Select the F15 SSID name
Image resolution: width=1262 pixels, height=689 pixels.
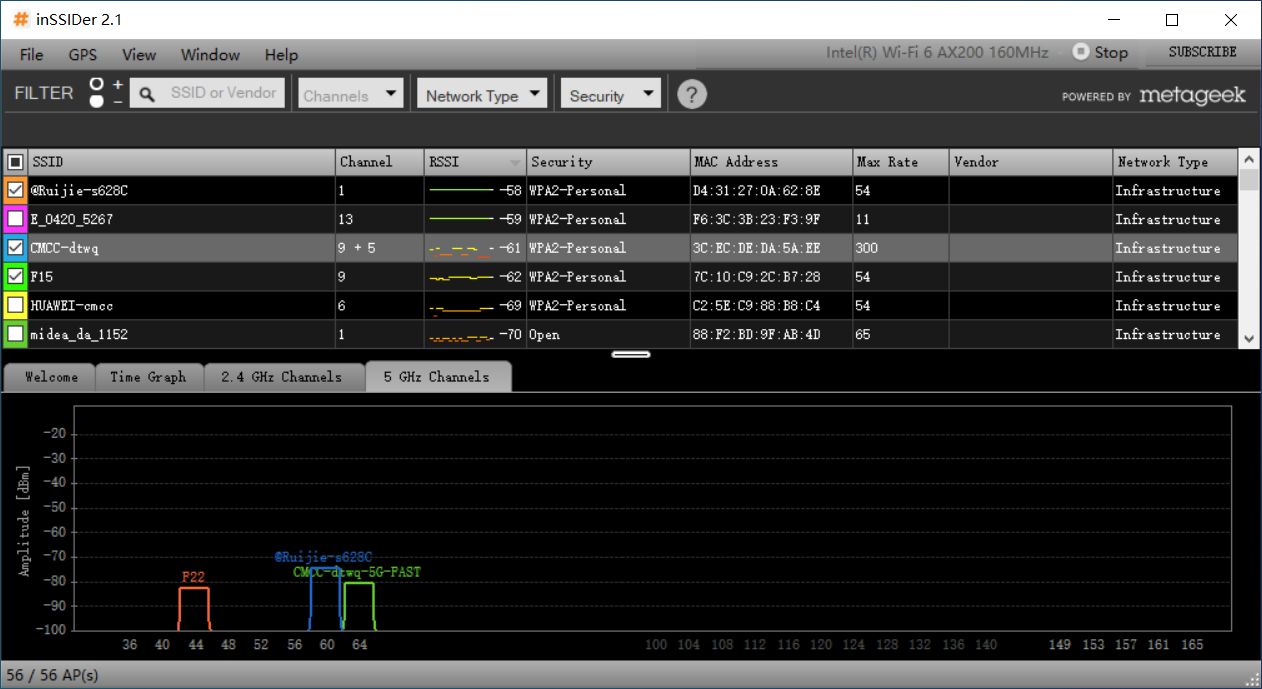[x=41, y=277]
